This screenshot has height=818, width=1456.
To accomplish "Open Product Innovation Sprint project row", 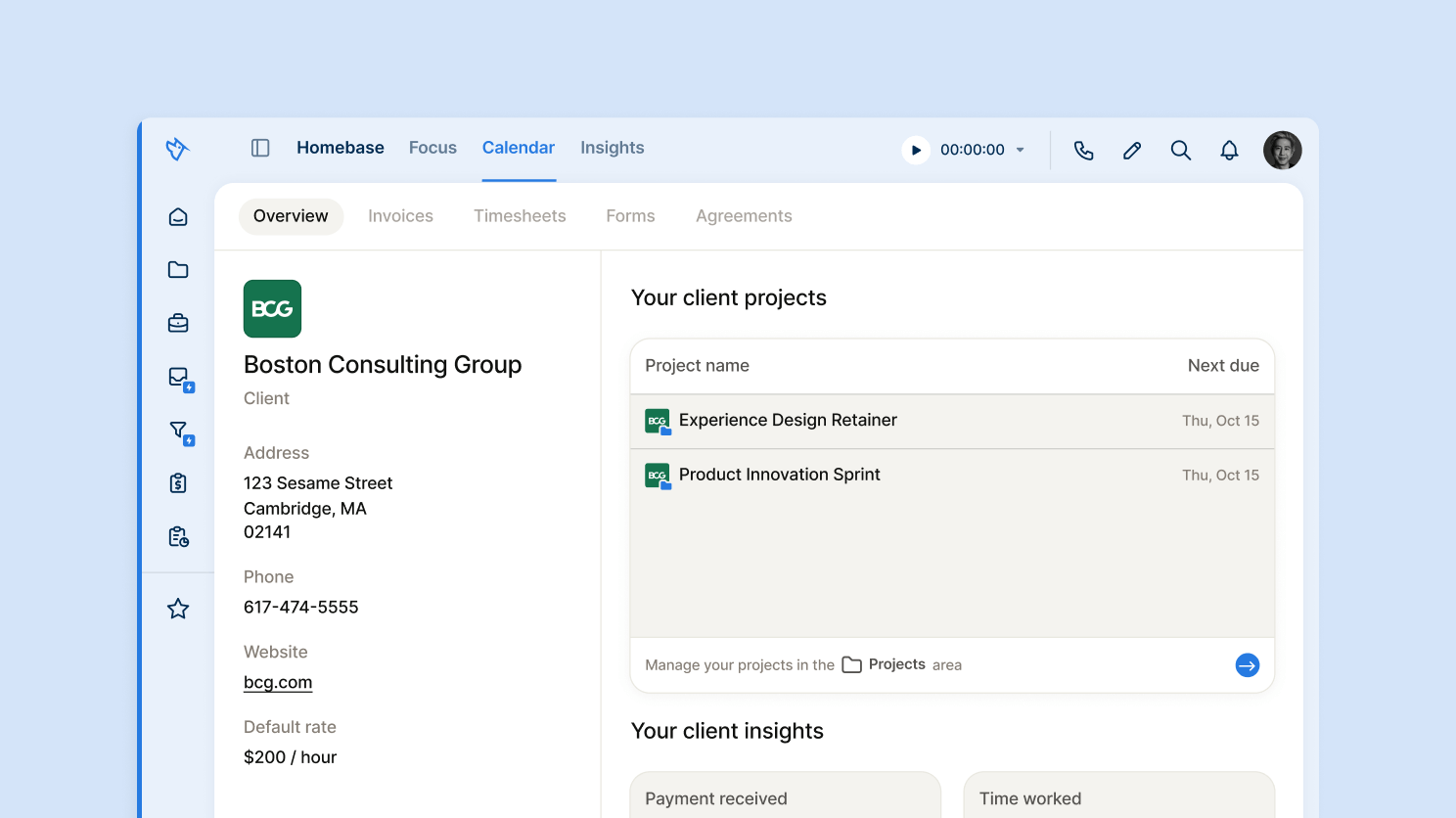I will pos(952,476).
